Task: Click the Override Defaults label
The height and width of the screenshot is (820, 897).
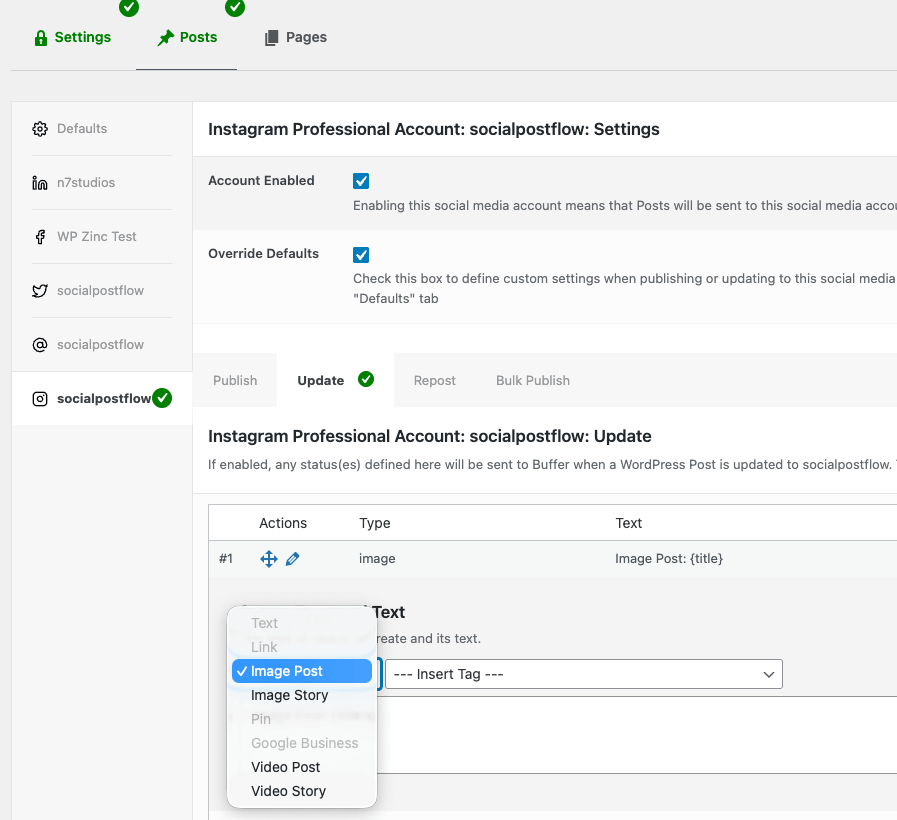Action: pyautogui.click(x=263, y=253)
